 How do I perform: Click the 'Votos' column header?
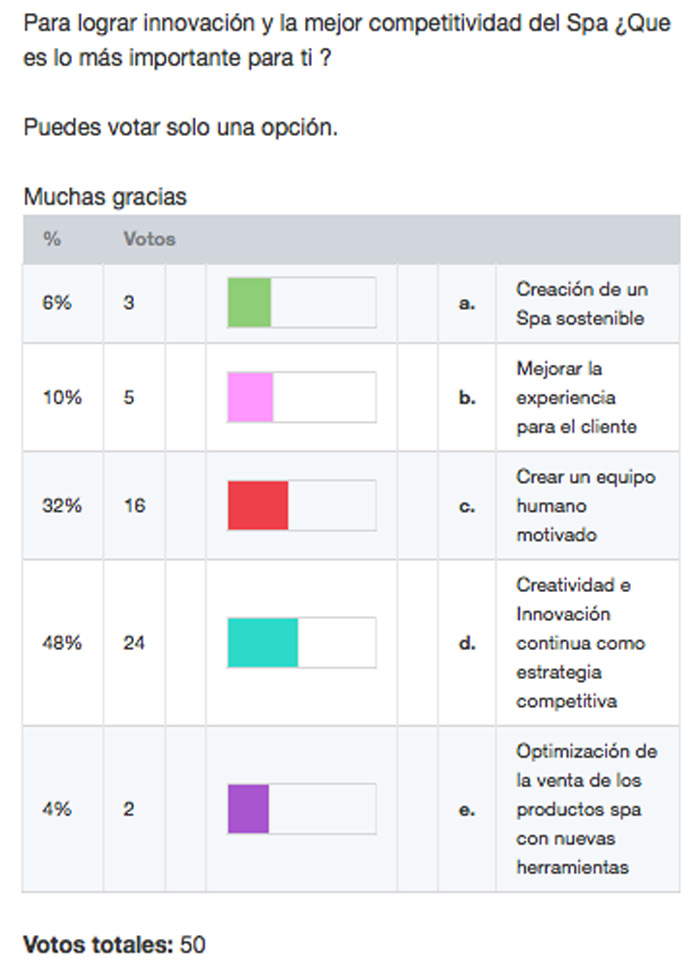[149, 239]
